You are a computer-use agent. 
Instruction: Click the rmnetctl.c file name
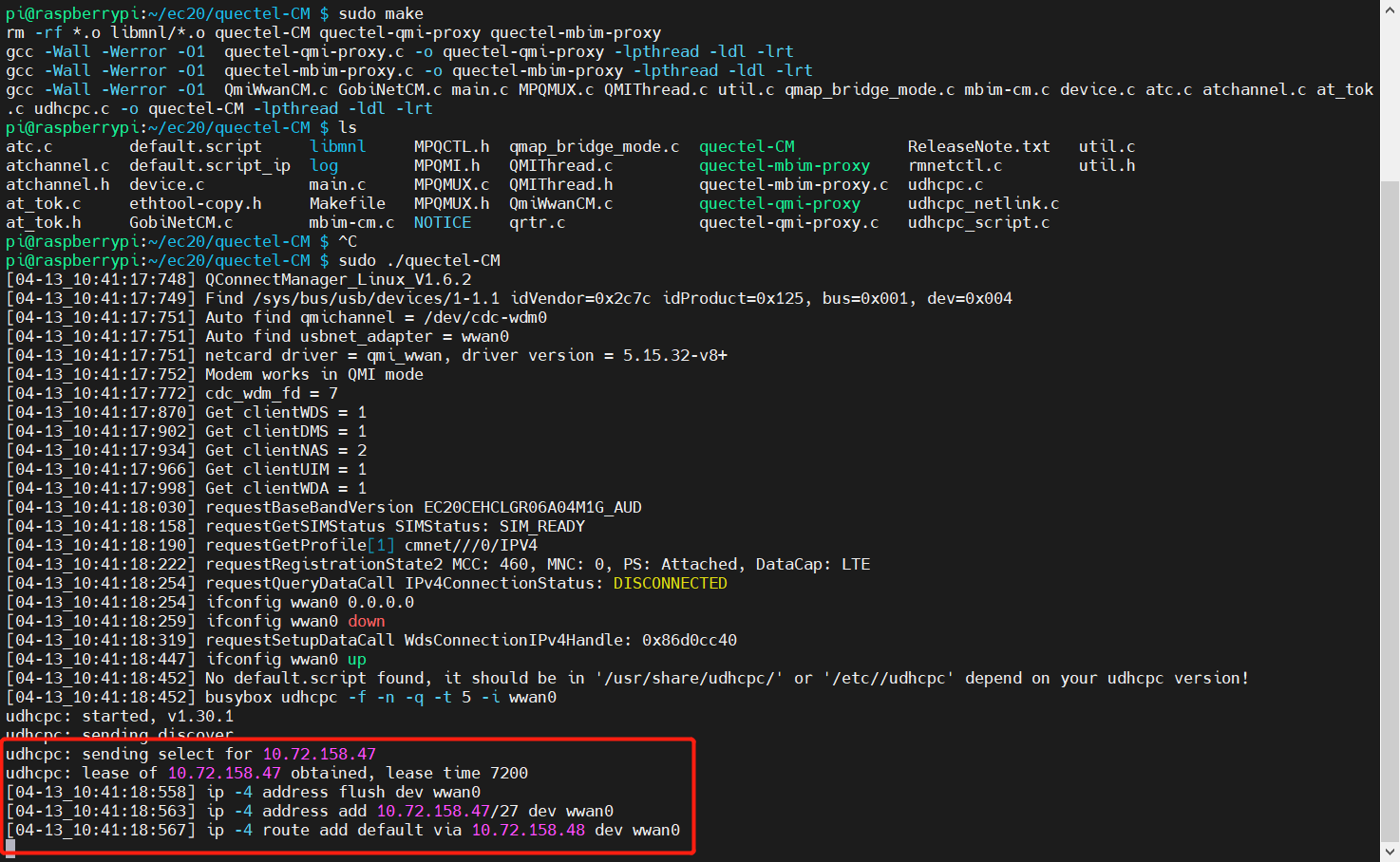pos(955,165)
